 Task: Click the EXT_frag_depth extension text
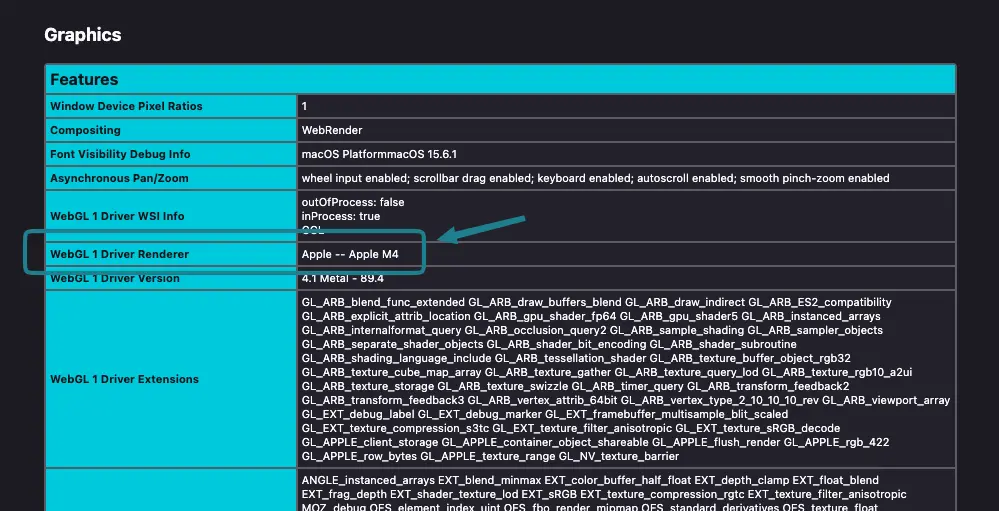[345, 494]
